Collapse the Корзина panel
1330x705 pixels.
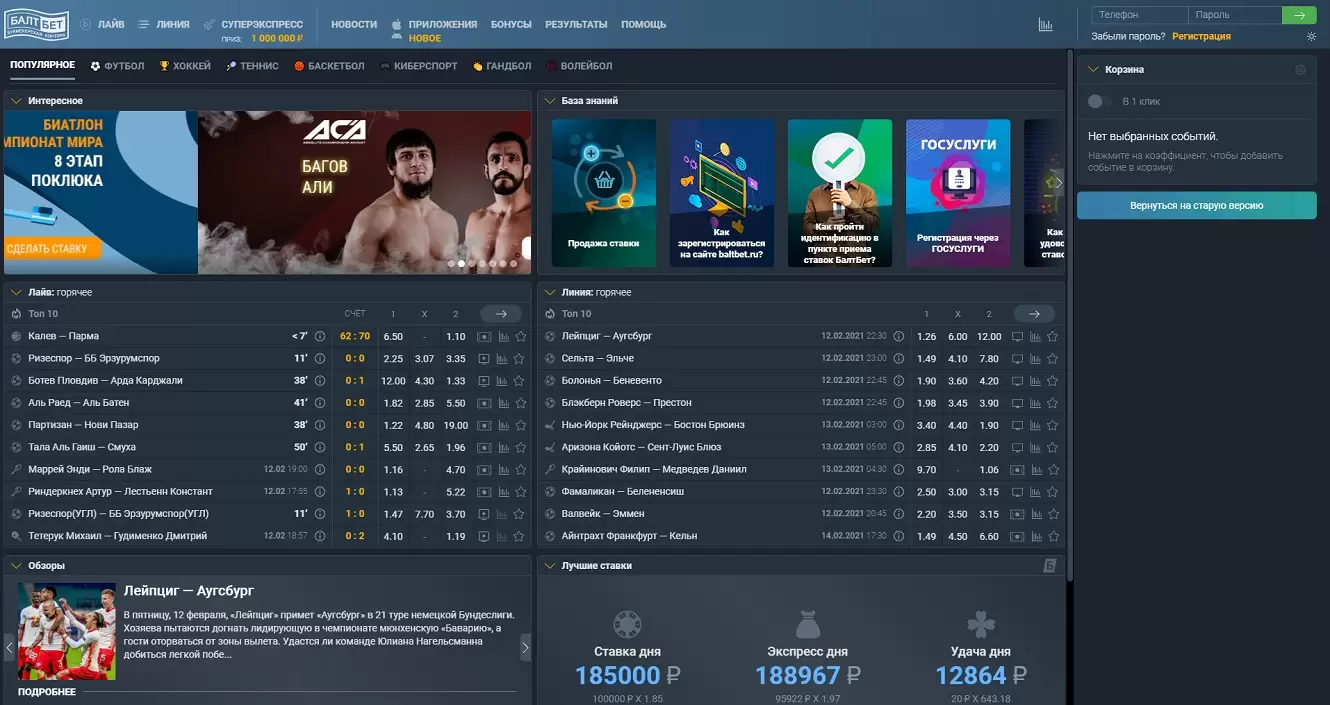point(1093,70)
